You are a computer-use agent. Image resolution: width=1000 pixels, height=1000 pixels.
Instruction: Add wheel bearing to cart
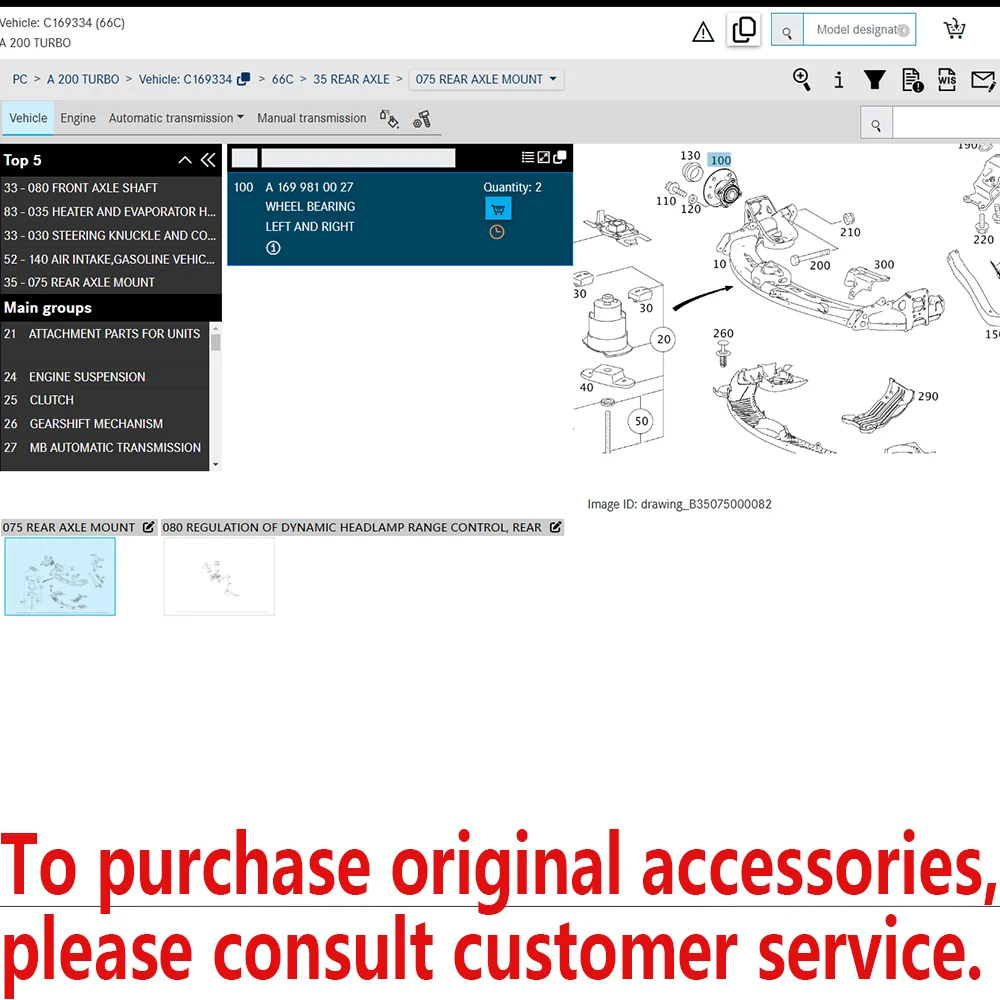[498, 209]
